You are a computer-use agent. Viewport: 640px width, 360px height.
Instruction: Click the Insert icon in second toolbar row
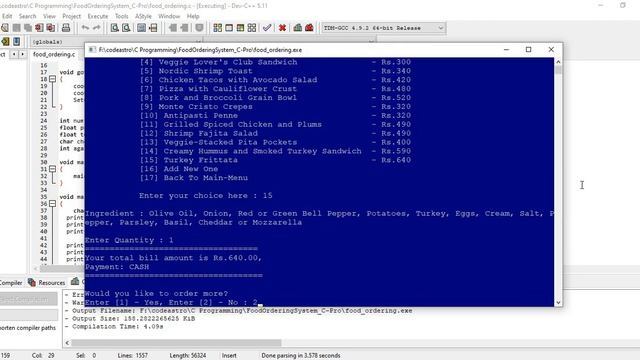5,42
